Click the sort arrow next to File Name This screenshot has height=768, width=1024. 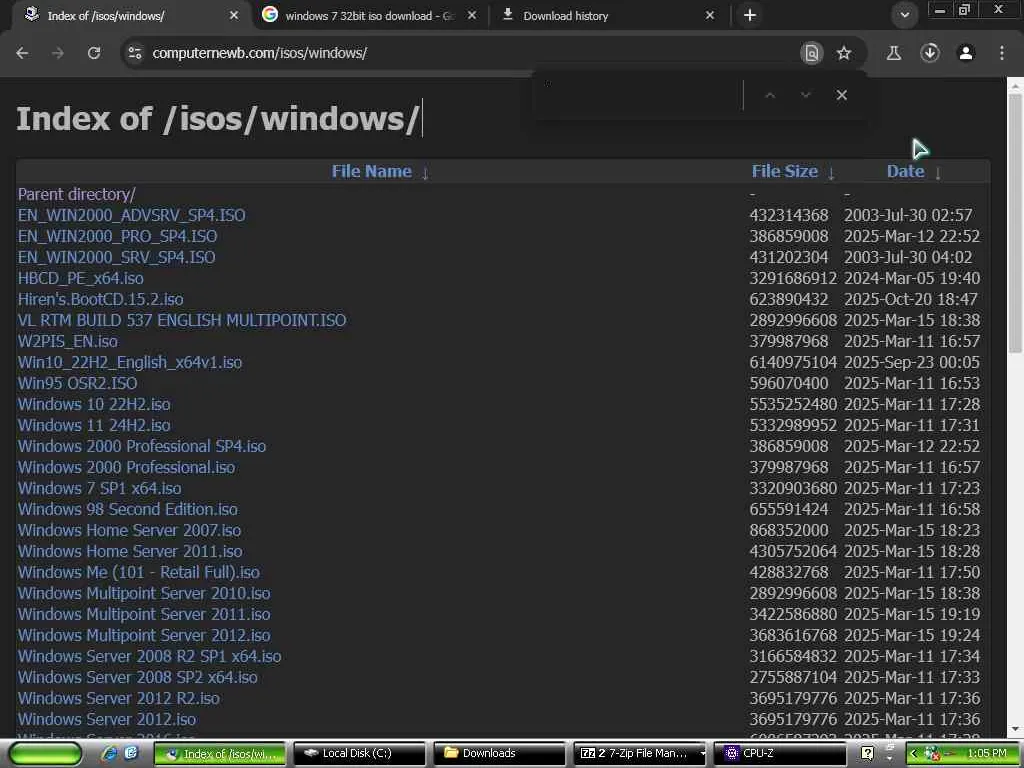(x=425, y=172)
